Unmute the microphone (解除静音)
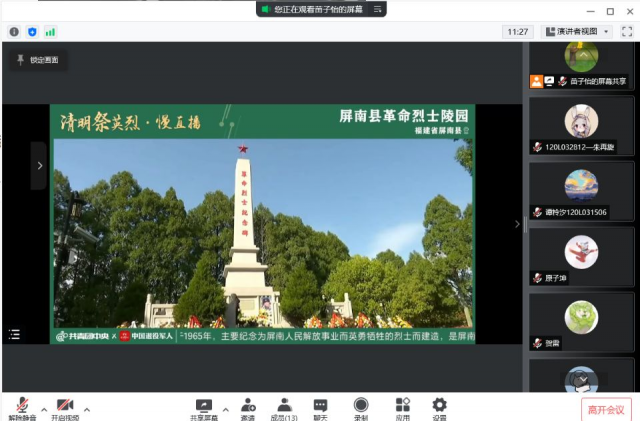This screenshot has width=640, height=421. point(20,406)
